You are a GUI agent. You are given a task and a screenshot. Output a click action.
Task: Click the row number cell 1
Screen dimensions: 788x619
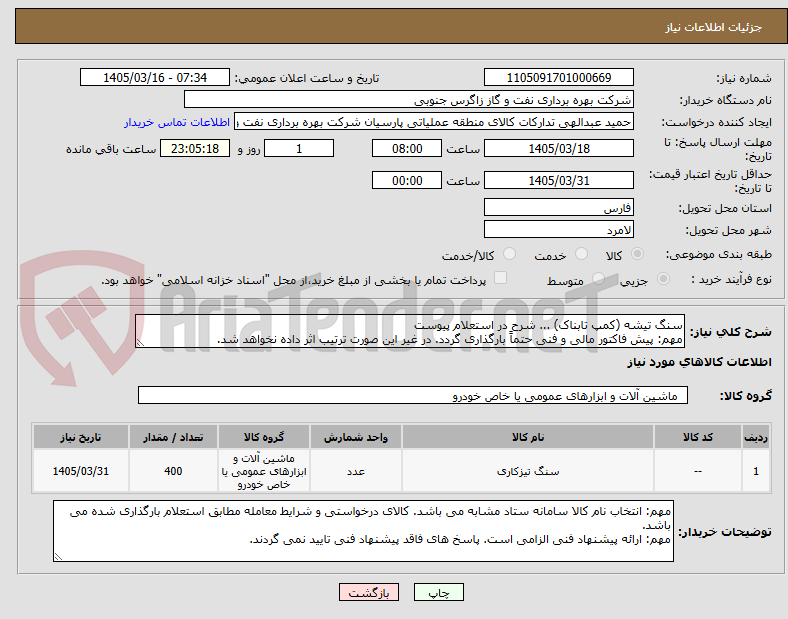(x=755, y=471)
